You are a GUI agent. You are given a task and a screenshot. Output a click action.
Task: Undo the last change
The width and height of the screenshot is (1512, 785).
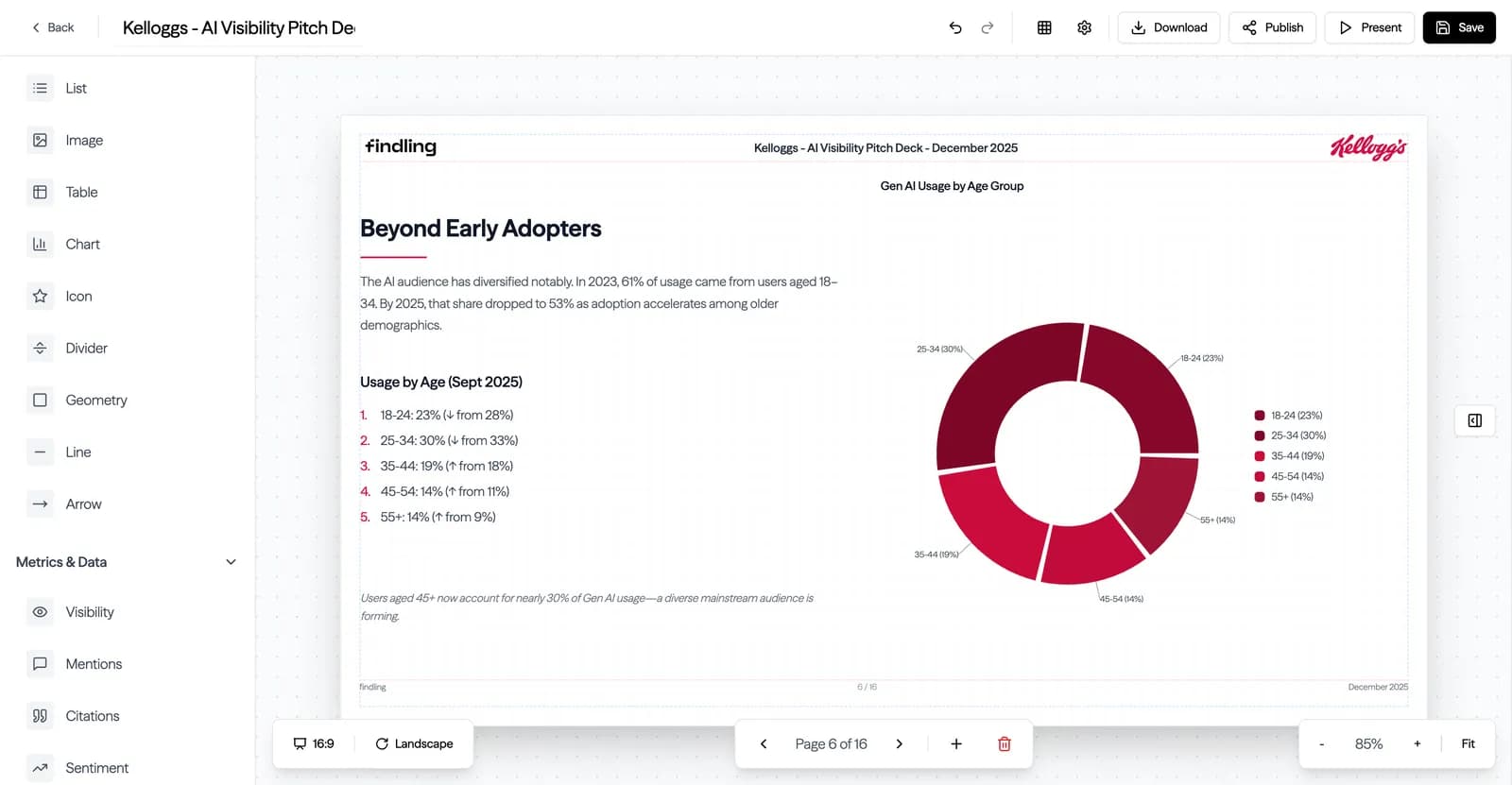(x=955, y=27)
